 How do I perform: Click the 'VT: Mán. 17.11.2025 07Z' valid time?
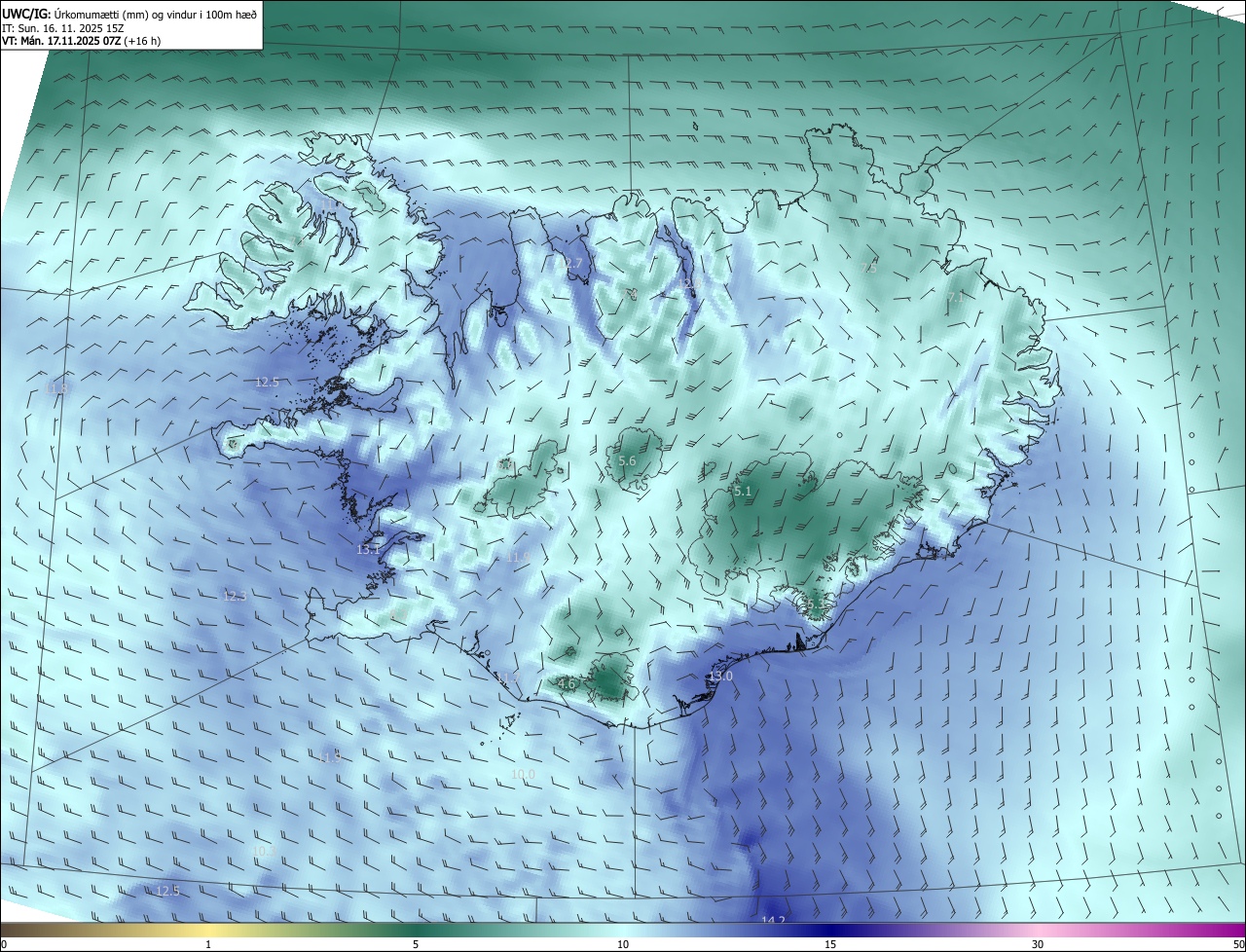pos(61,41)
